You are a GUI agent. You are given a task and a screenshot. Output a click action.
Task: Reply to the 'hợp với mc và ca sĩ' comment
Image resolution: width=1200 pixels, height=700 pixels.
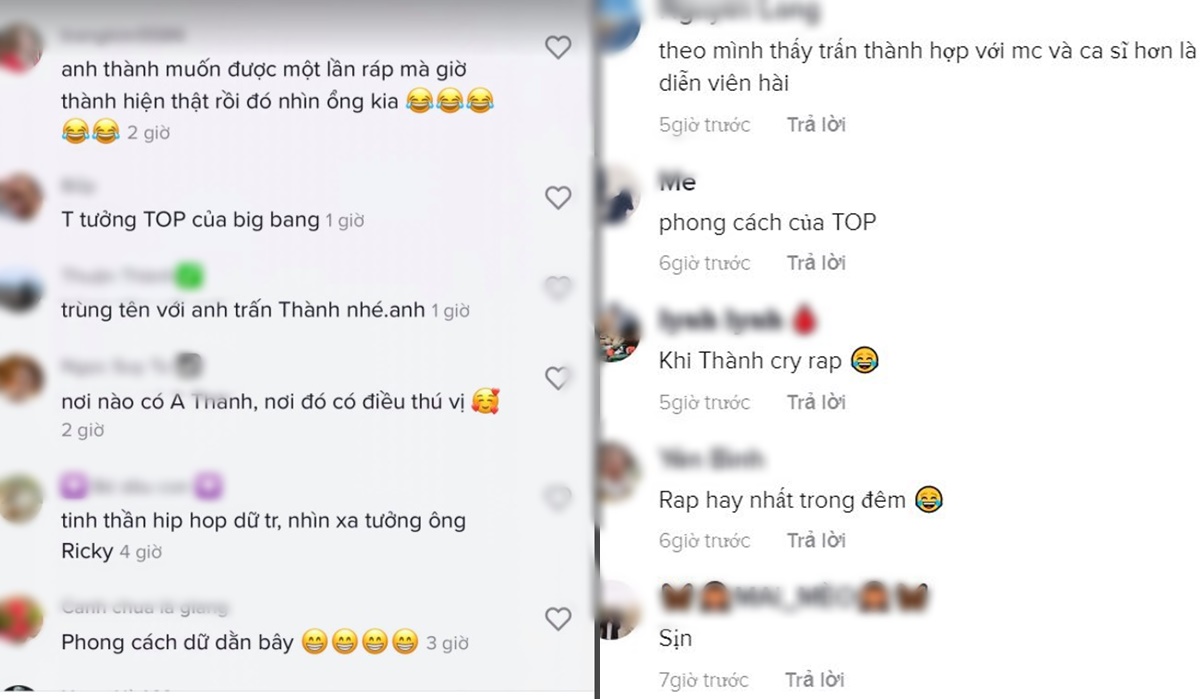pos(816,125)
